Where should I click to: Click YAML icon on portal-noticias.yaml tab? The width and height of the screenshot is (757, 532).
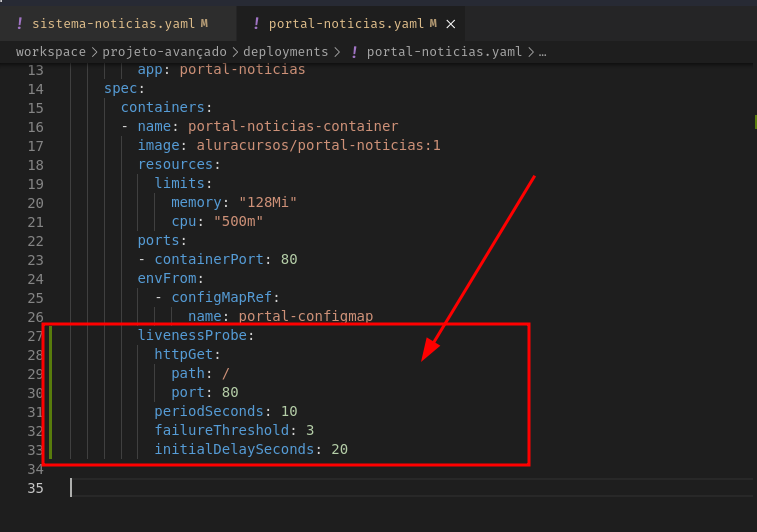click(x=257, y=22)
